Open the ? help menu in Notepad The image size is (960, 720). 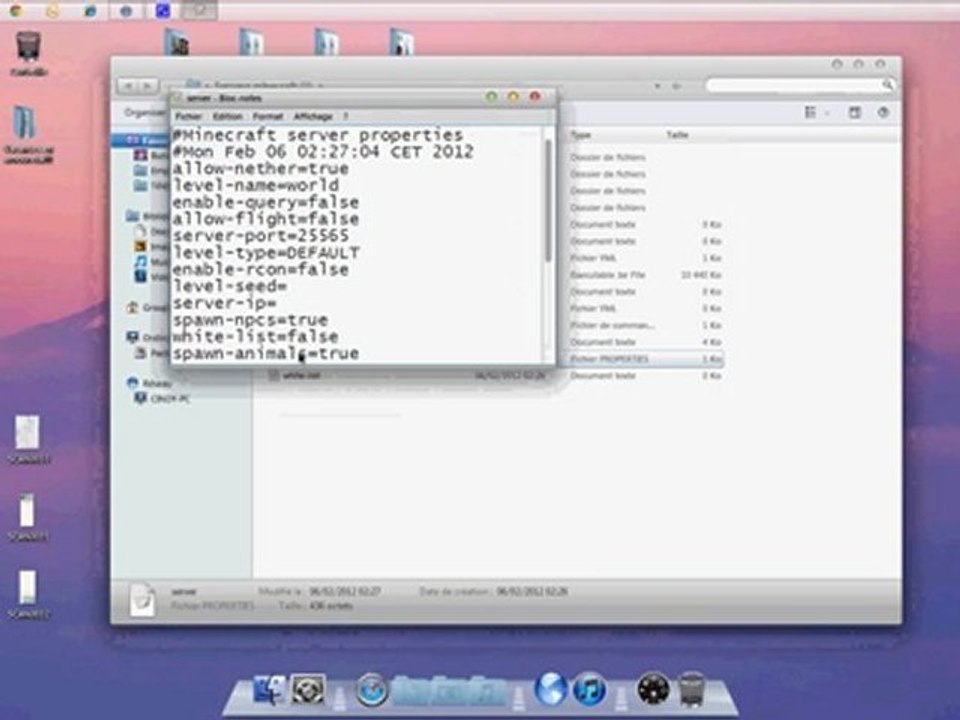[x=345, y=116]
